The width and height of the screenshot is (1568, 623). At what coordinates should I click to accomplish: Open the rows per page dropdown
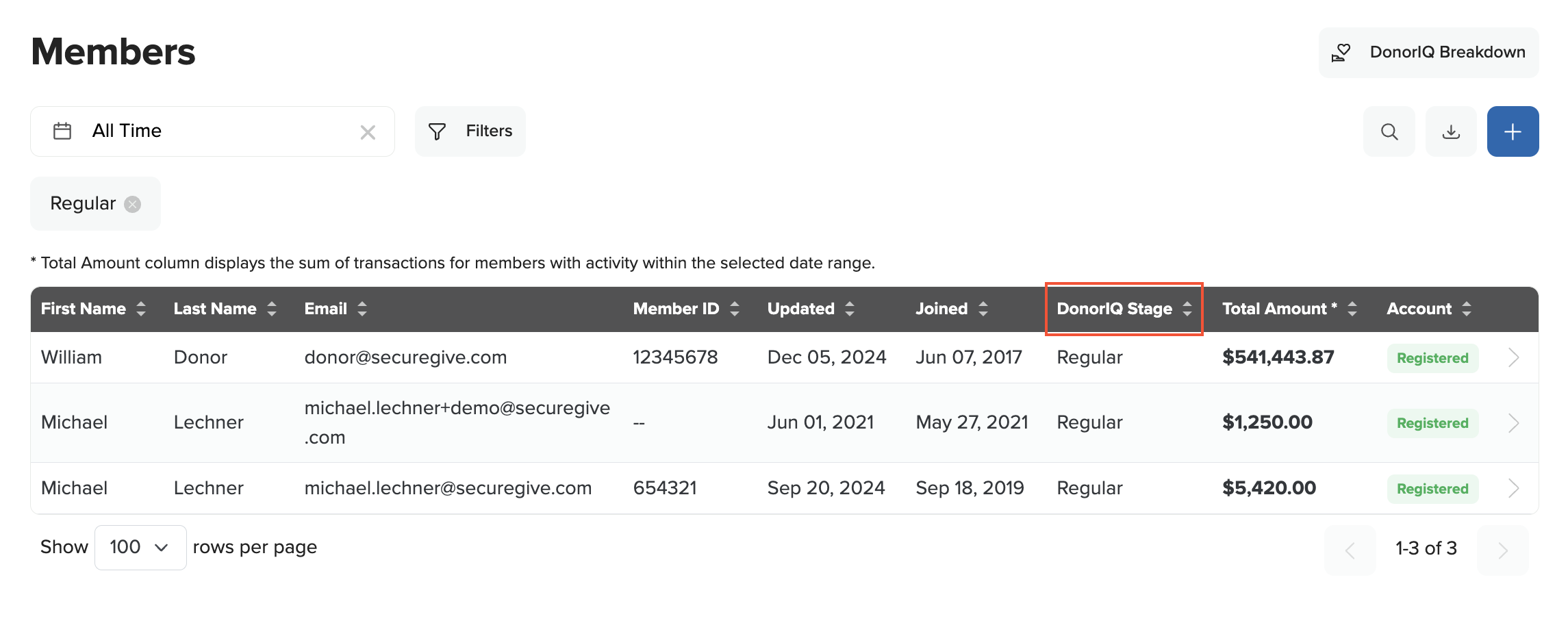click(140, 547)
